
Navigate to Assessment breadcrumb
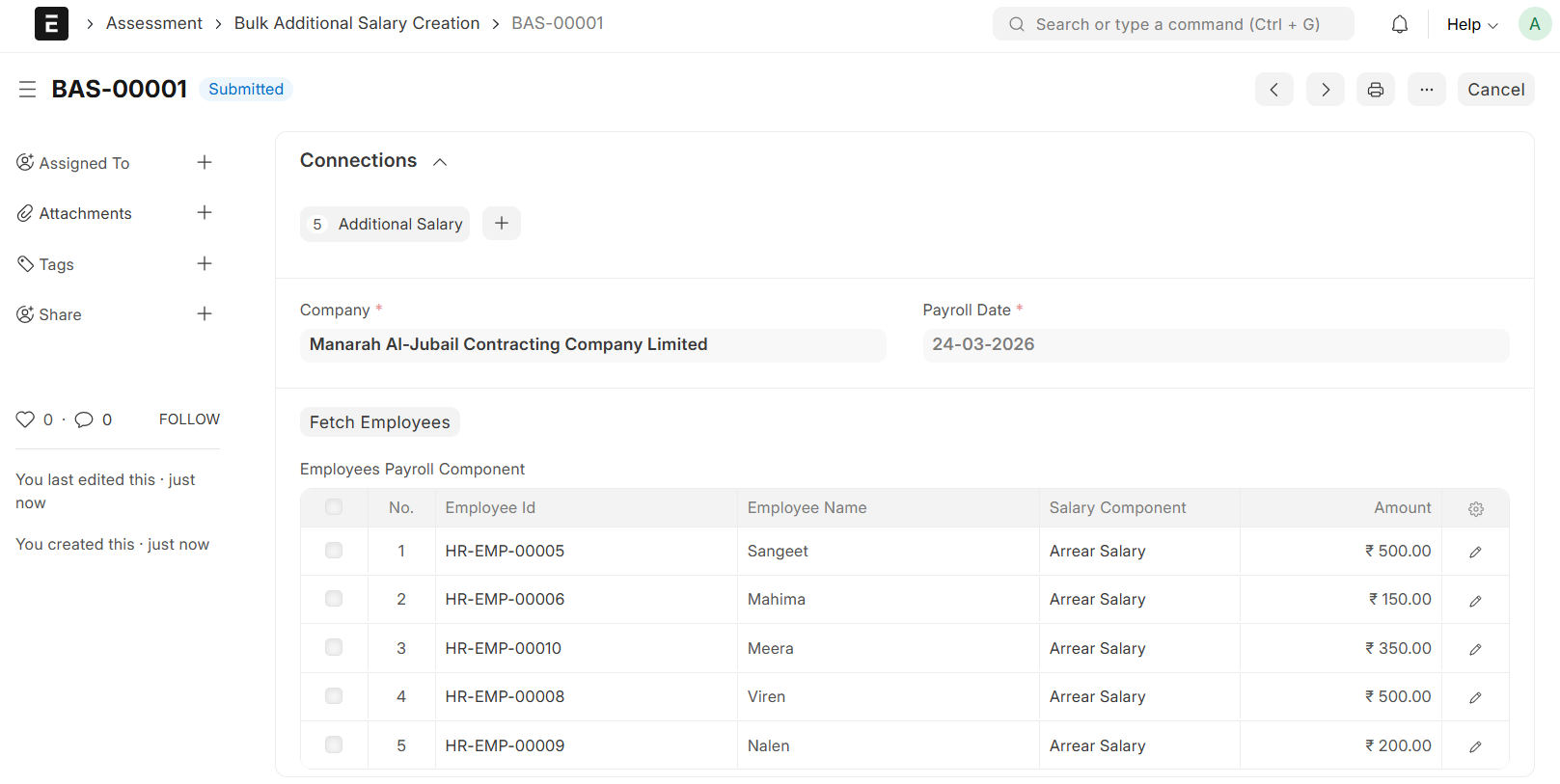pos(154,23)
